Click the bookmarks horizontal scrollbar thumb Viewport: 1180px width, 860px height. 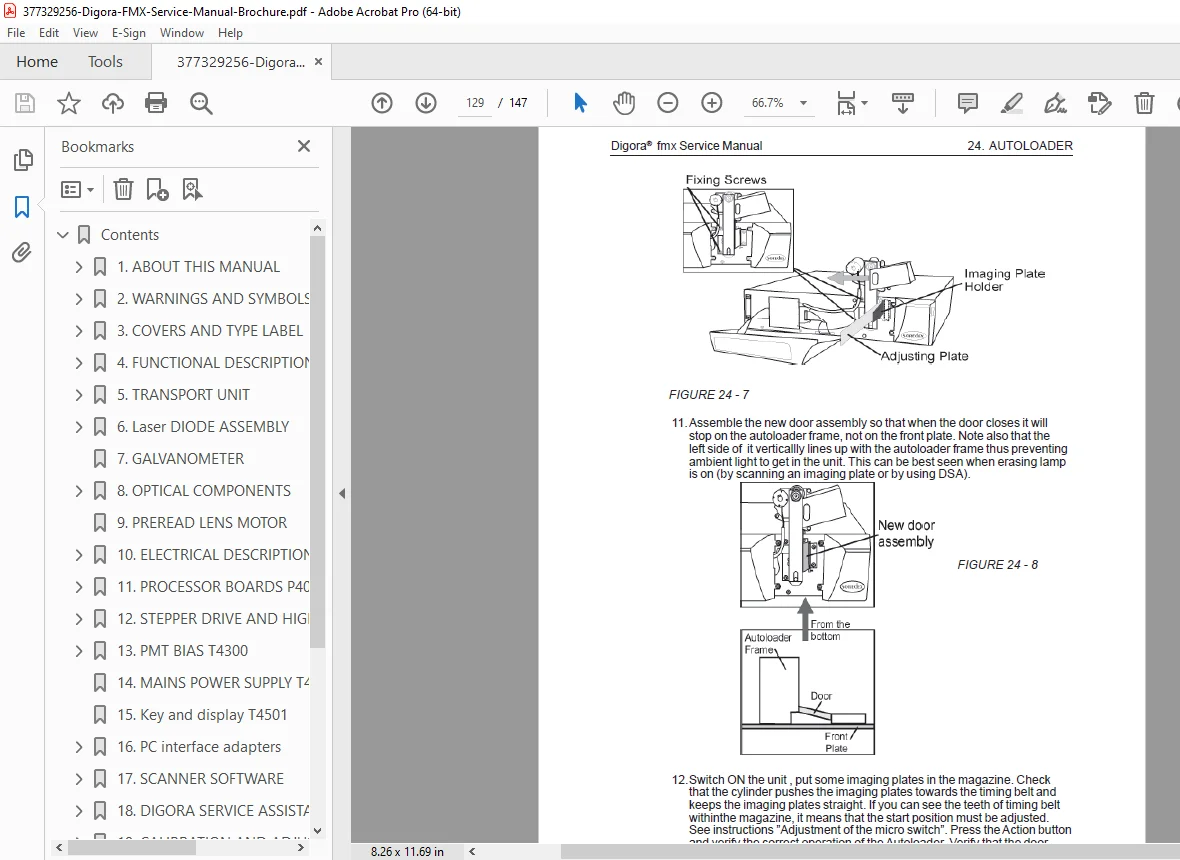pos(132,848)
